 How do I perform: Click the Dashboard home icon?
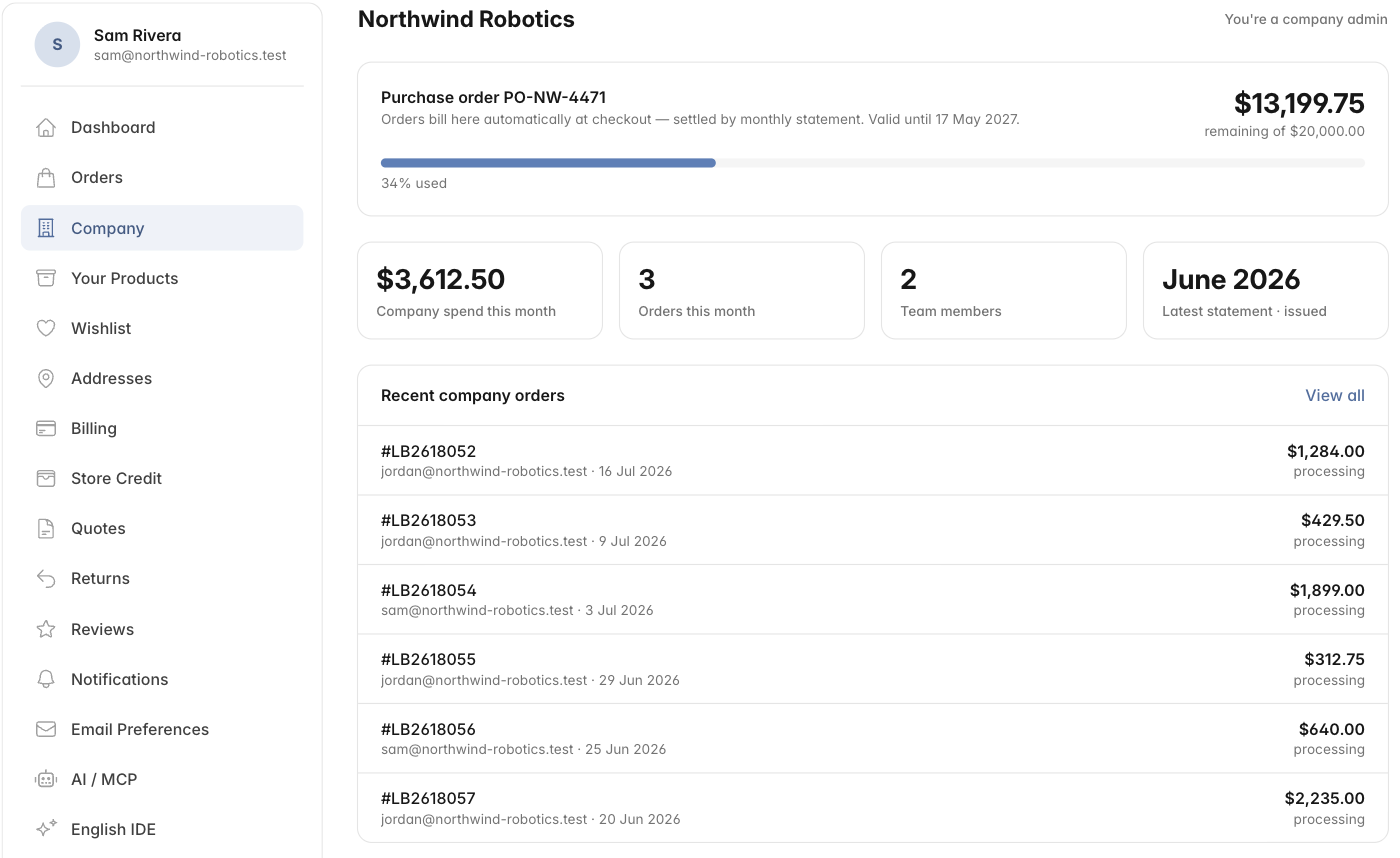pos(45,127)
